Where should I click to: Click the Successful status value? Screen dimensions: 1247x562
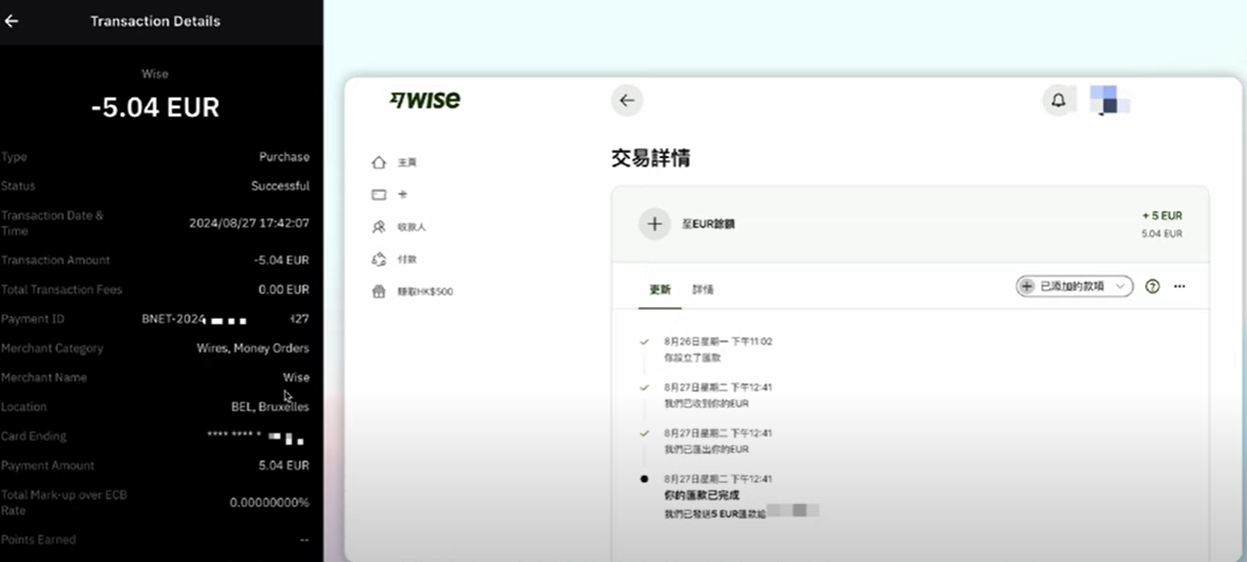[280, 186]
